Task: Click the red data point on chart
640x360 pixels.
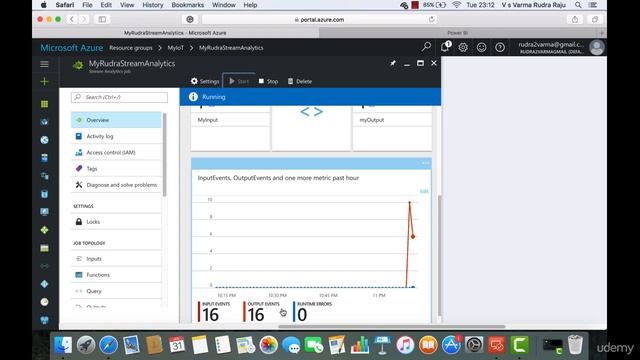Action: (413, 237)
